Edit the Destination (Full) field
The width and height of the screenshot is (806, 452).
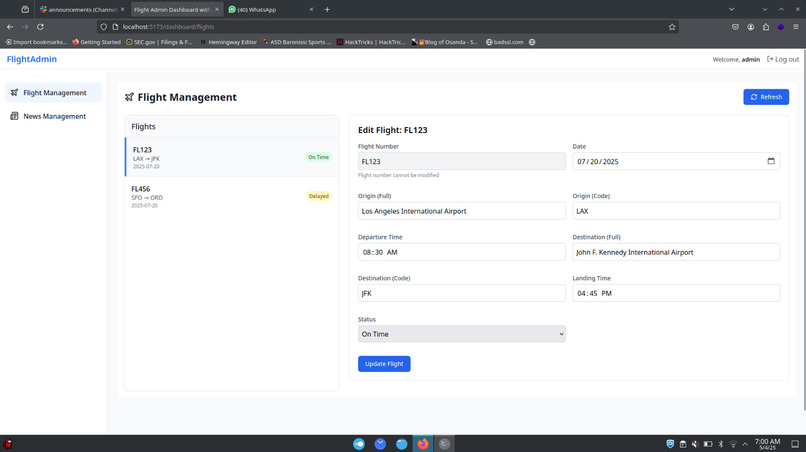pyautogui.click(x=676, y=252)
